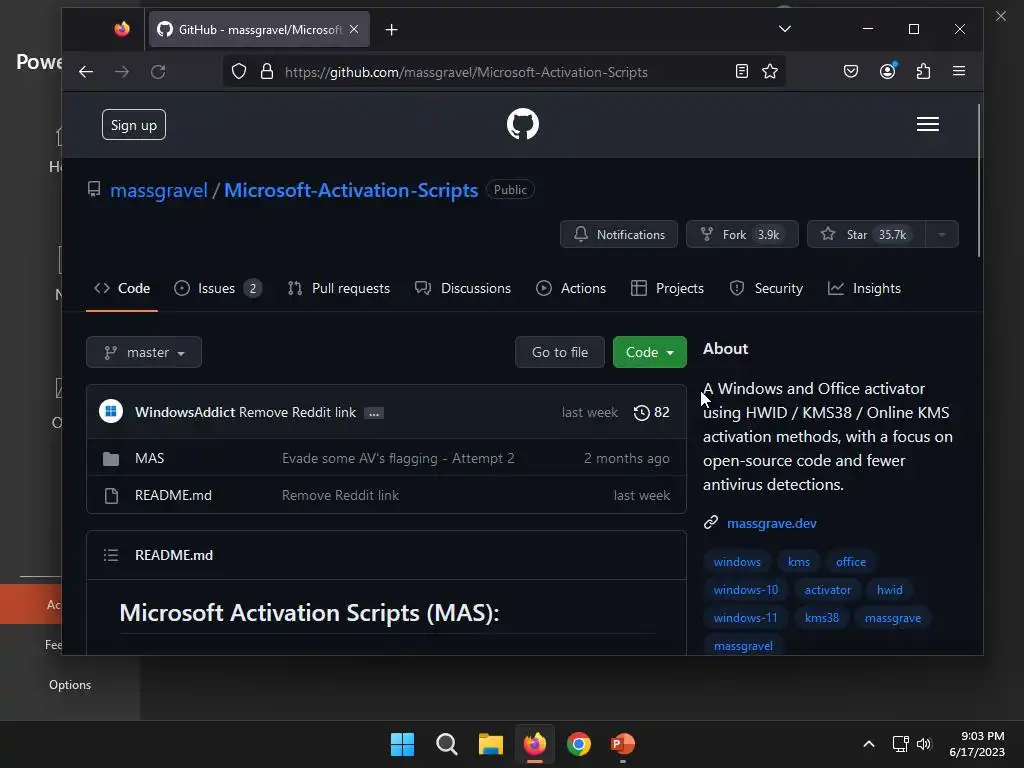Image resolution: width=1024 pixels, height=768 pixels.
Task: Open the Firefox extensions puzzle icon
Action: click(x=923, y=71)
